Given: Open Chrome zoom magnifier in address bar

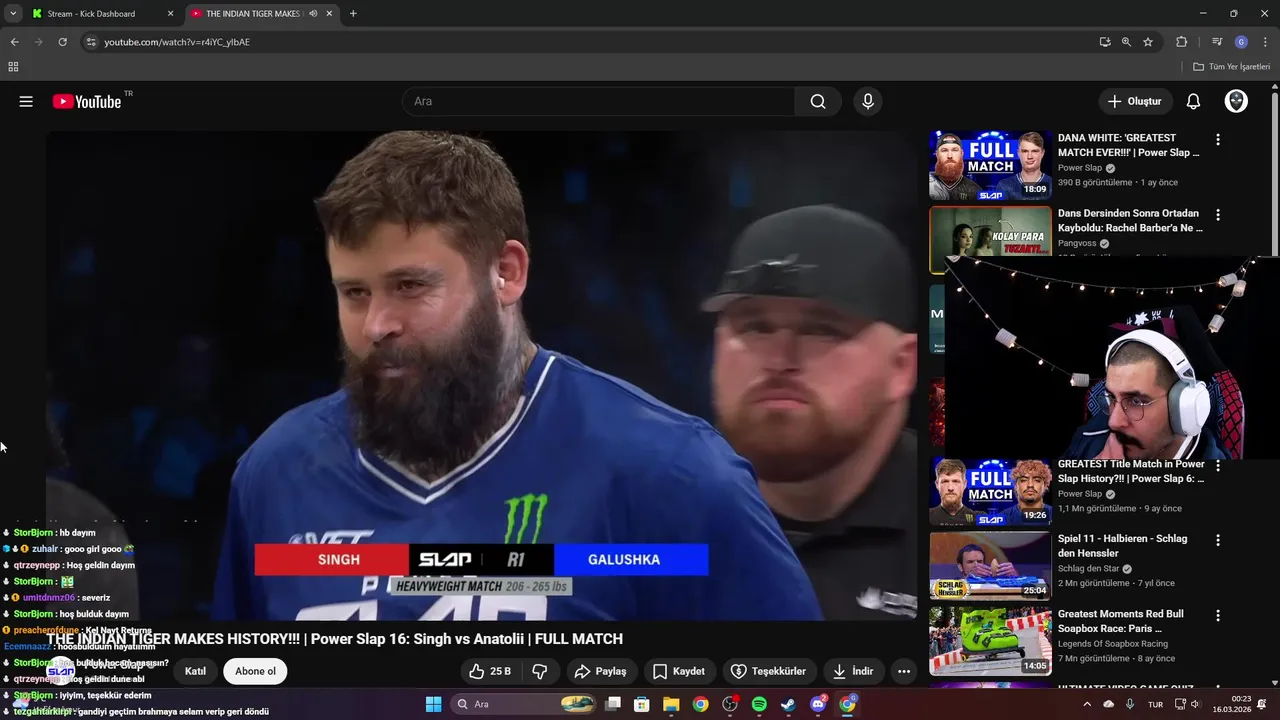Looking at the screenshot, I should pos(1126,42).
